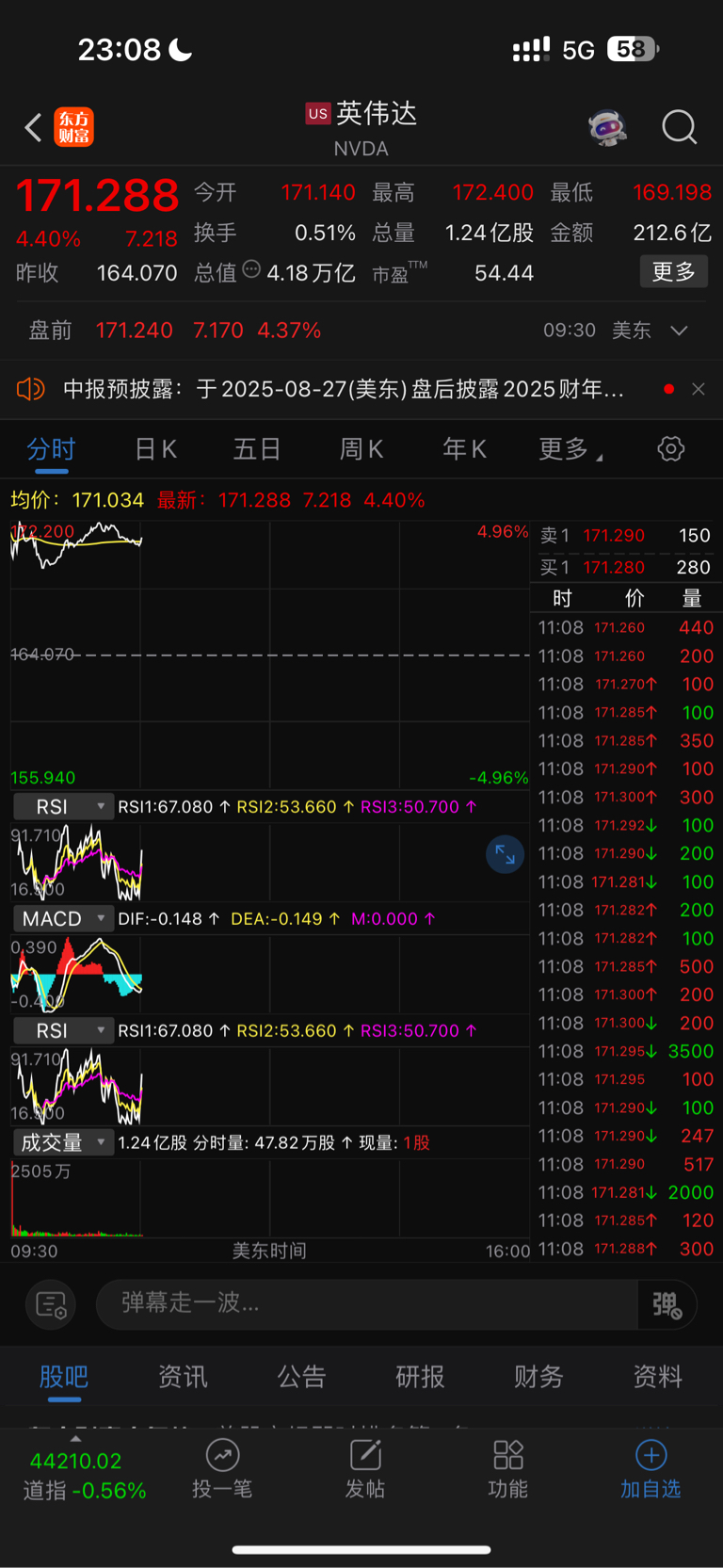Select trade row with volume 440
This screenshot has height=1568, width=723.
pyautogui.click(x=625, y=627)
